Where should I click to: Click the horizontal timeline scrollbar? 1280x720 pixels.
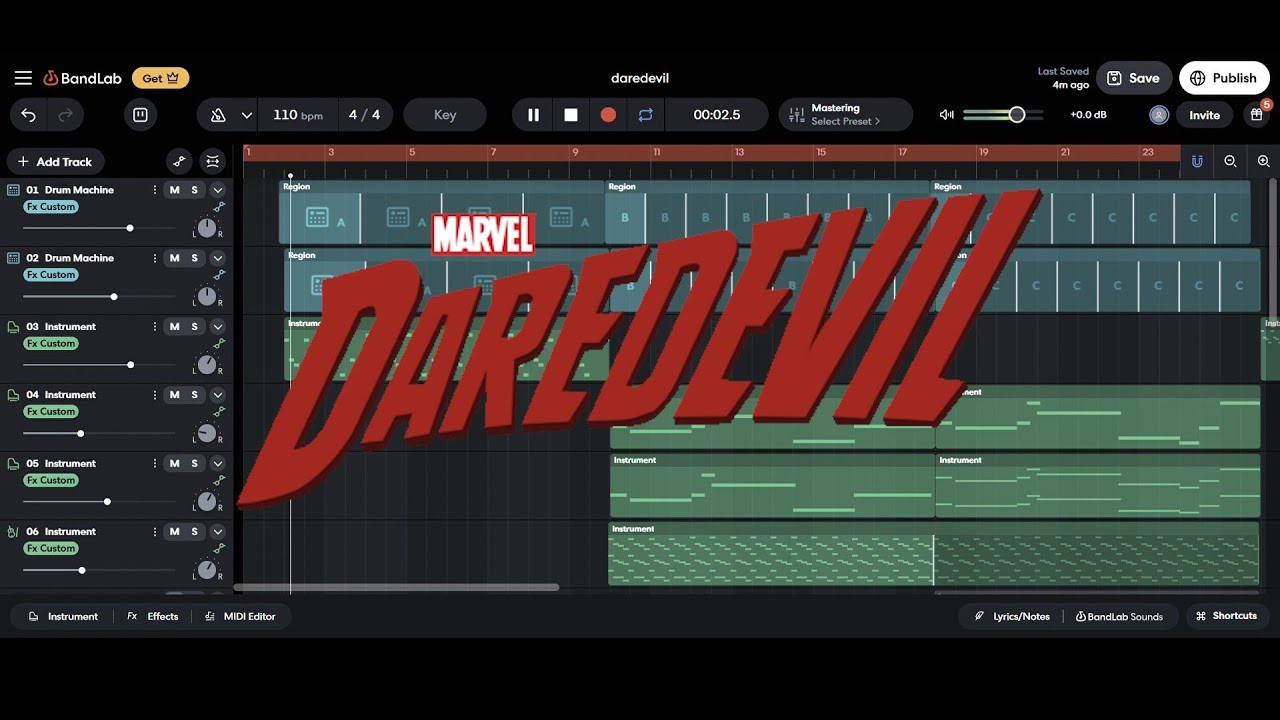397,588
